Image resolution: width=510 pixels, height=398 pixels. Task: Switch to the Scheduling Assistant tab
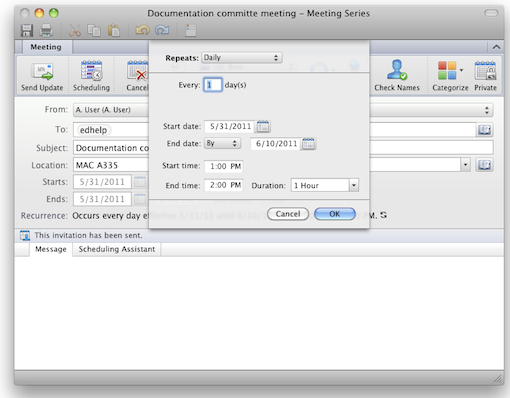pos(117,249)
